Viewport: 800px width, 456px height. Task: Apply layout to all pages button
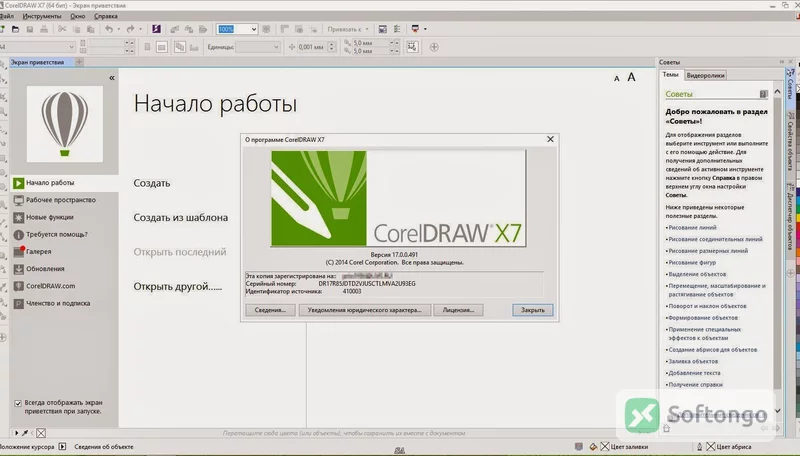coord(180,47)
